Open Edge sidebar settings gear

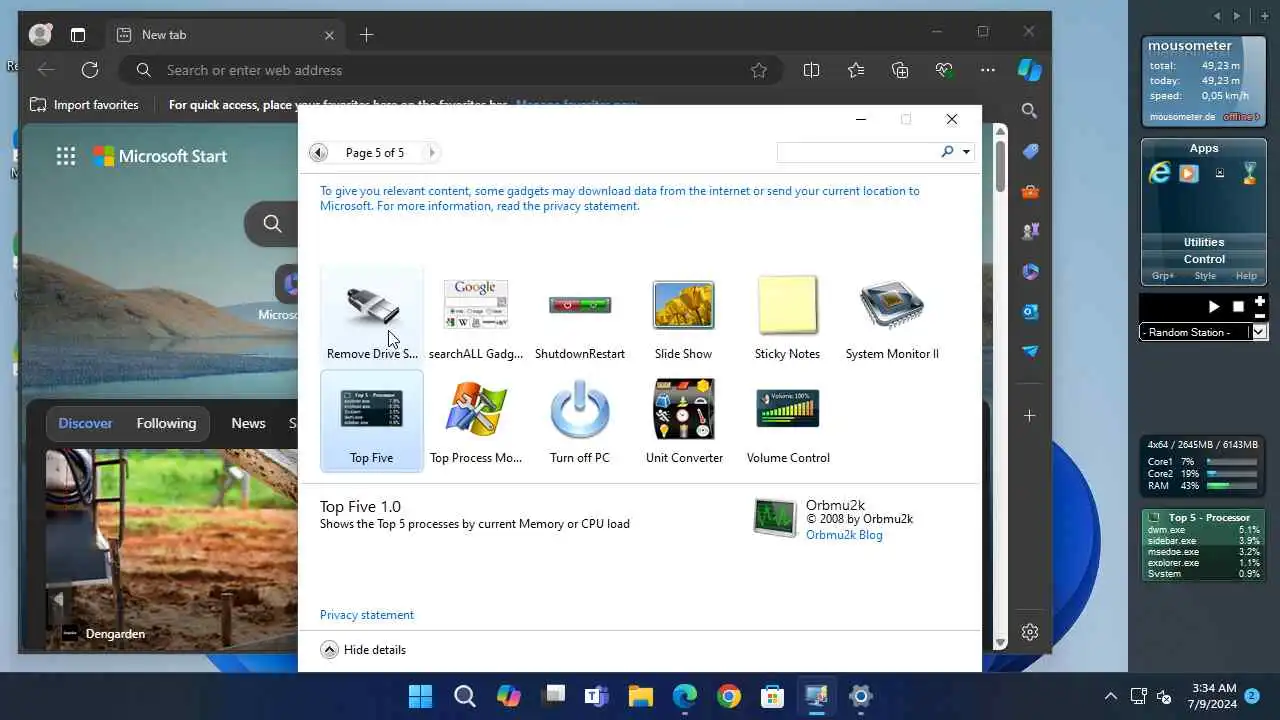1030,632
